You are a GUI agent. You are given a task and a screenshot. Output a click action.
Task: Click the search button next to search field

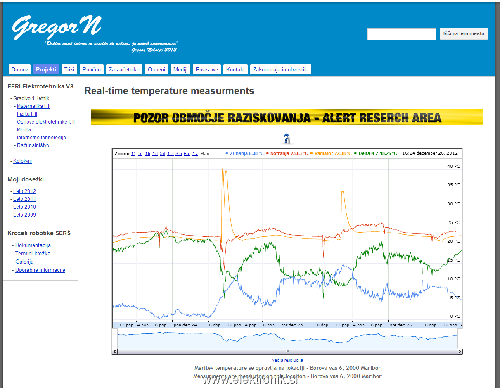click(464, 34)
